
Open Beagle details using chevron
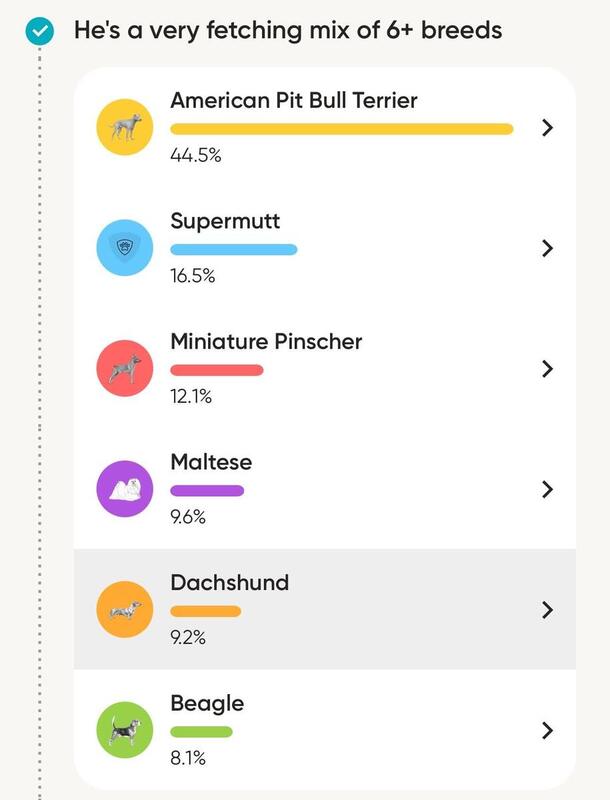(x=547, y=730)
